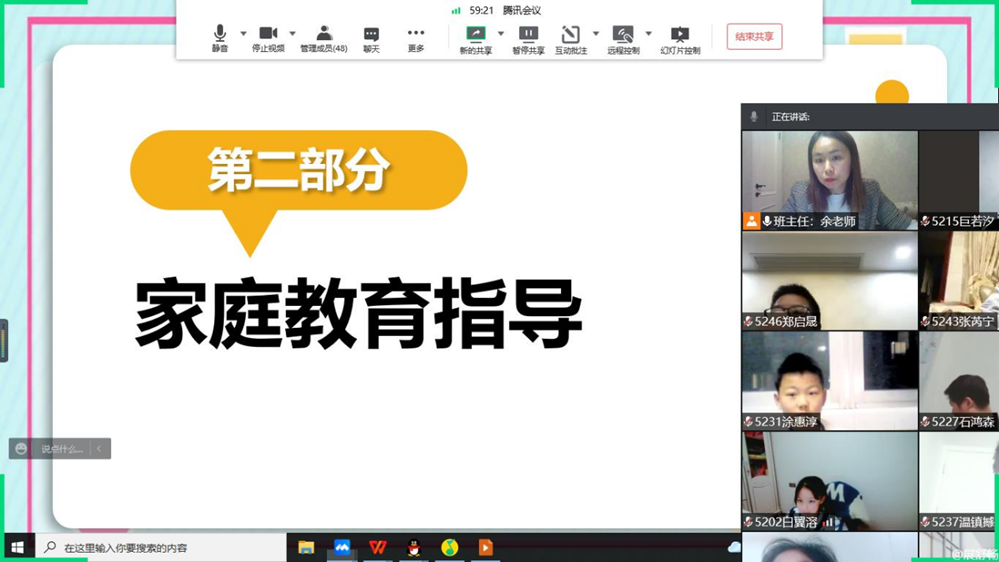
Task: Click muted mic icon beside 5246郑启晟
Action: tap(748, 322)
